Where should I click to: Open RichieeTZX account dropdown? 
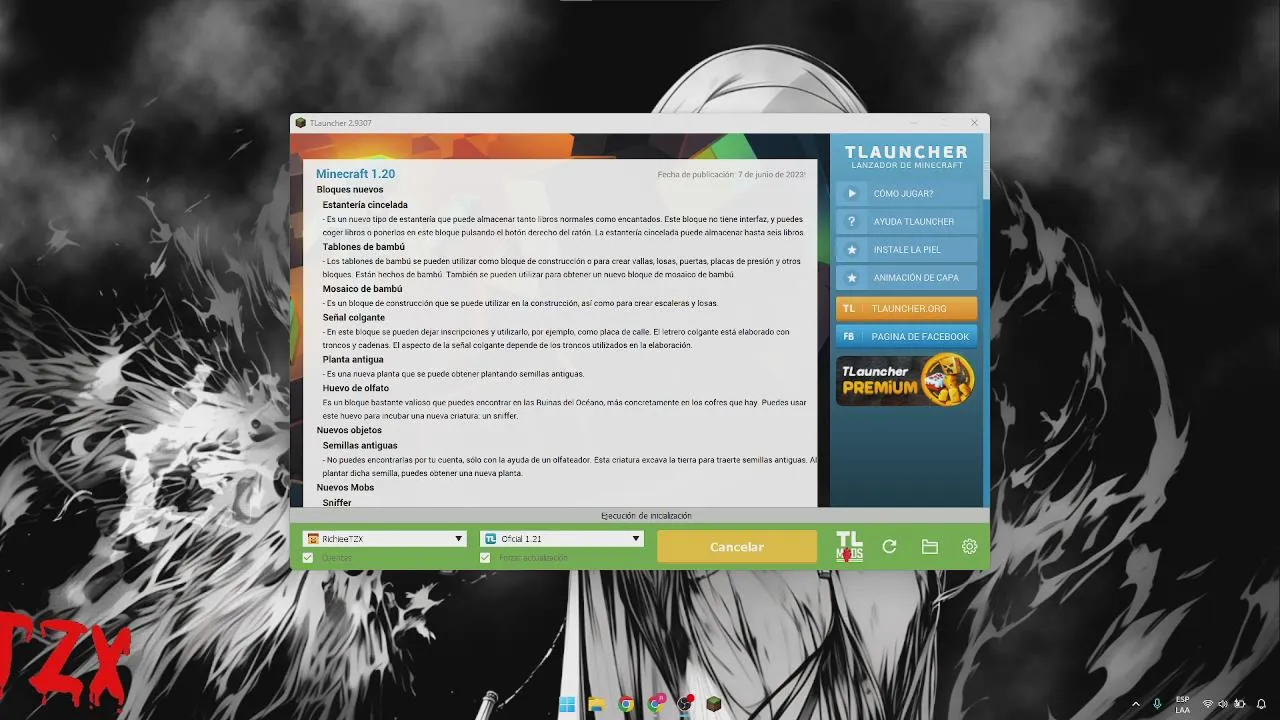click(385, 538)
